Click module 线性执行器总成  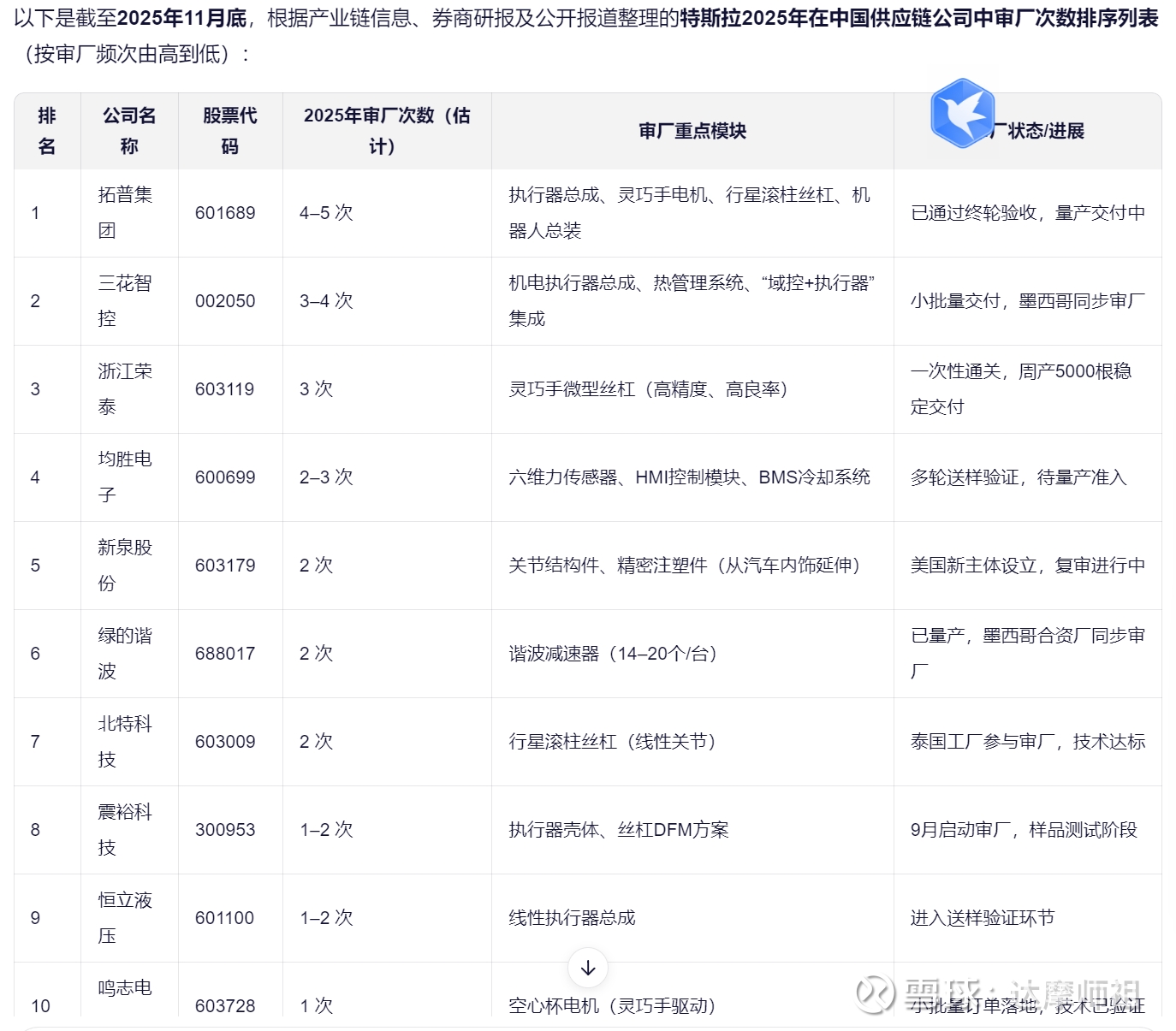pyautogui.click(x=572, y=918)
